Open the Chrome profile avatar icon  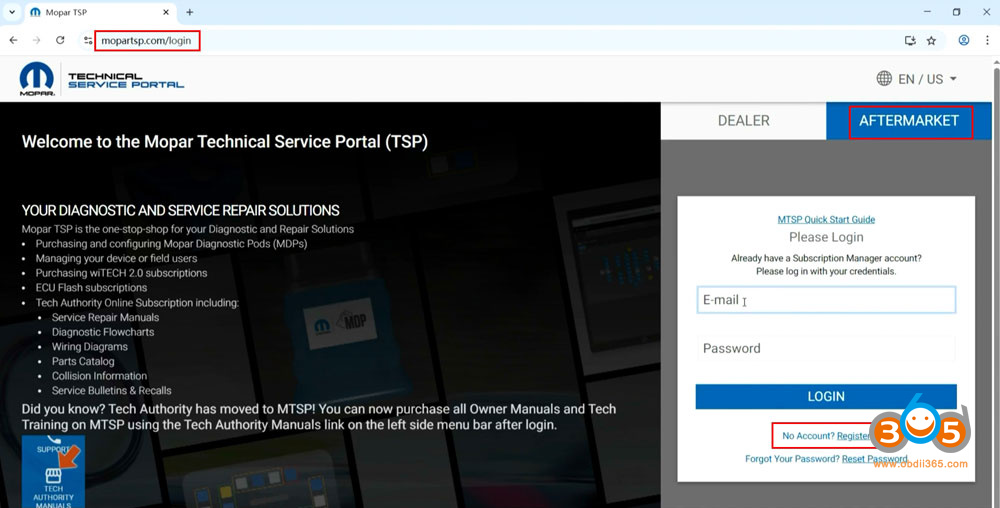point(964,41)
